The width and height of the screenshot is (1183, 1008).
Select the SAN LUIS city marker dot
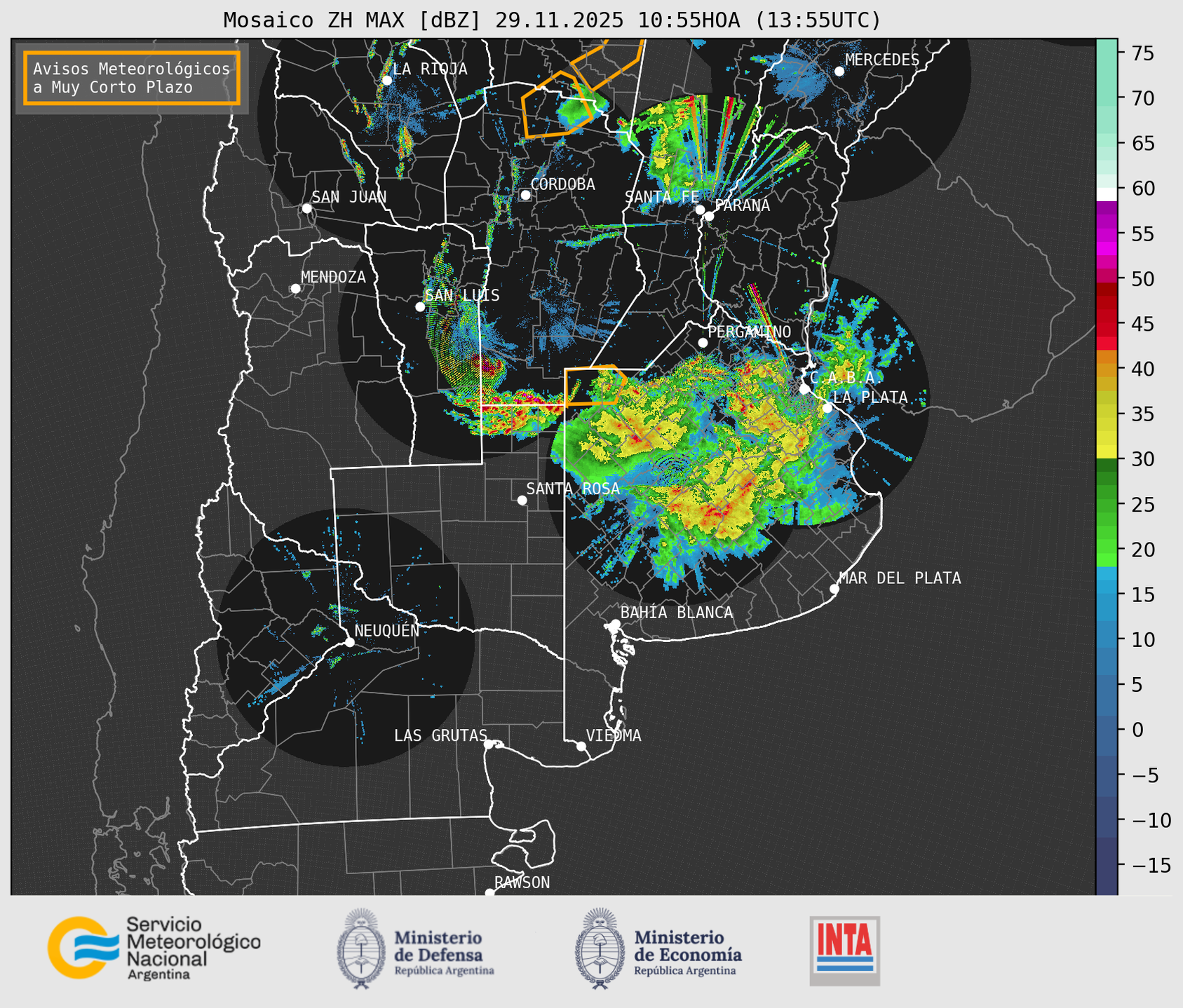point(420,306)
